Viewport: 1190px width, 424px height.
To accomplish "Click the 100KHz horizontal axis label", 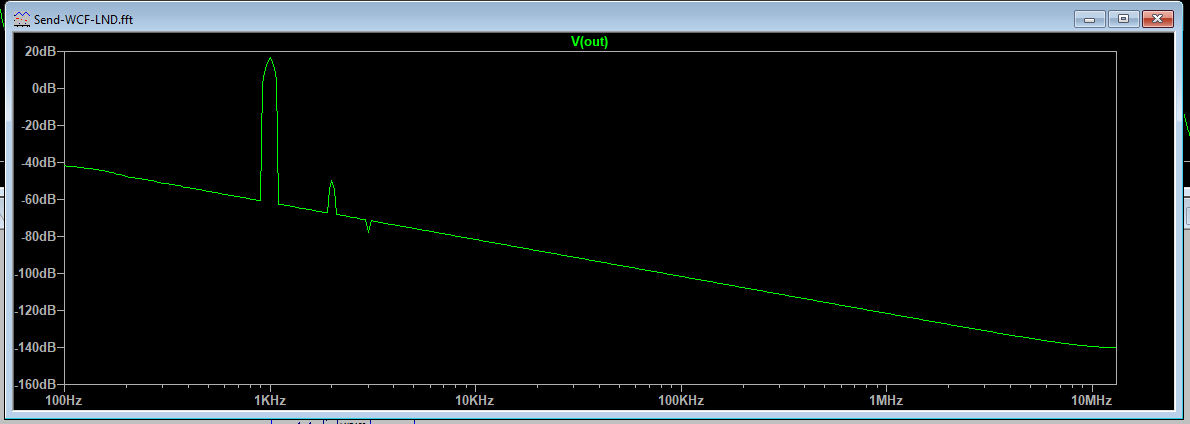I will (x=681, y=400).
